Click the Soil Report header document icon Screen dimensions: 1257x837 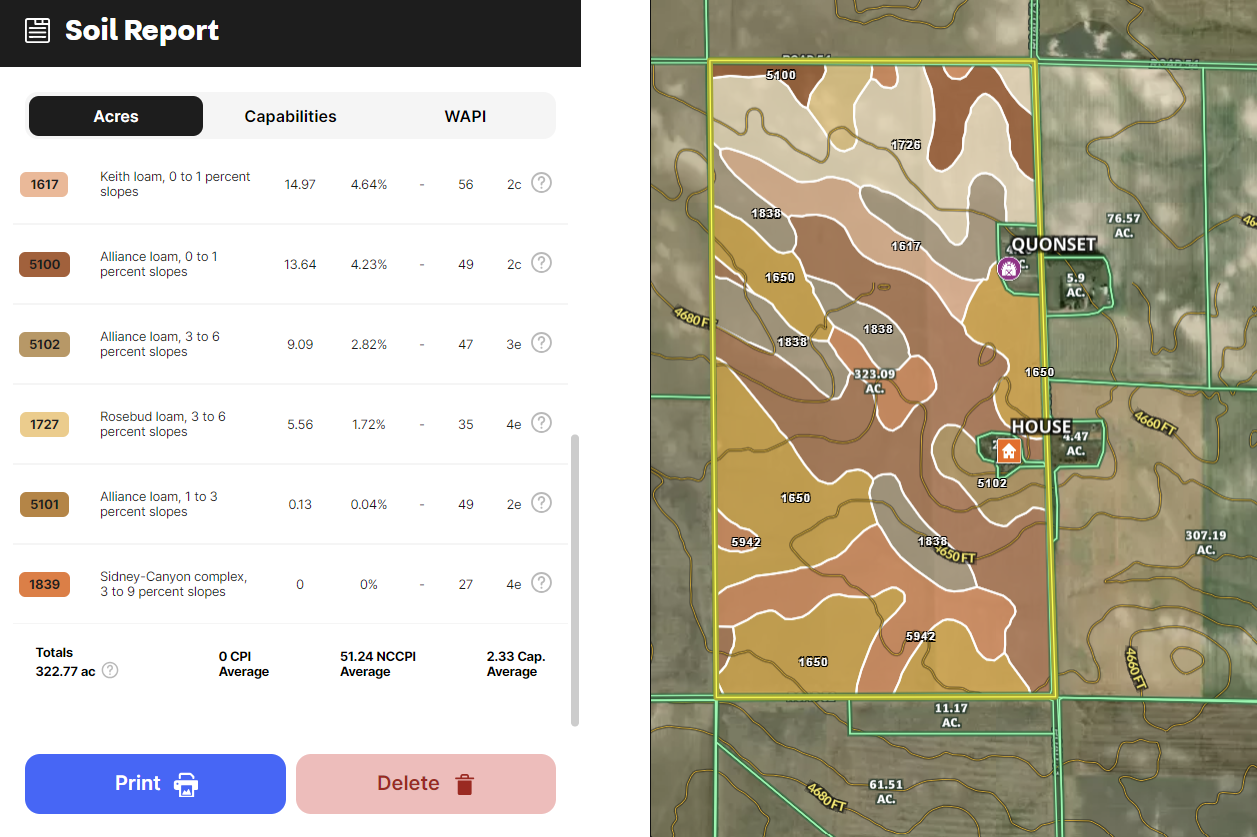point(37,31)
